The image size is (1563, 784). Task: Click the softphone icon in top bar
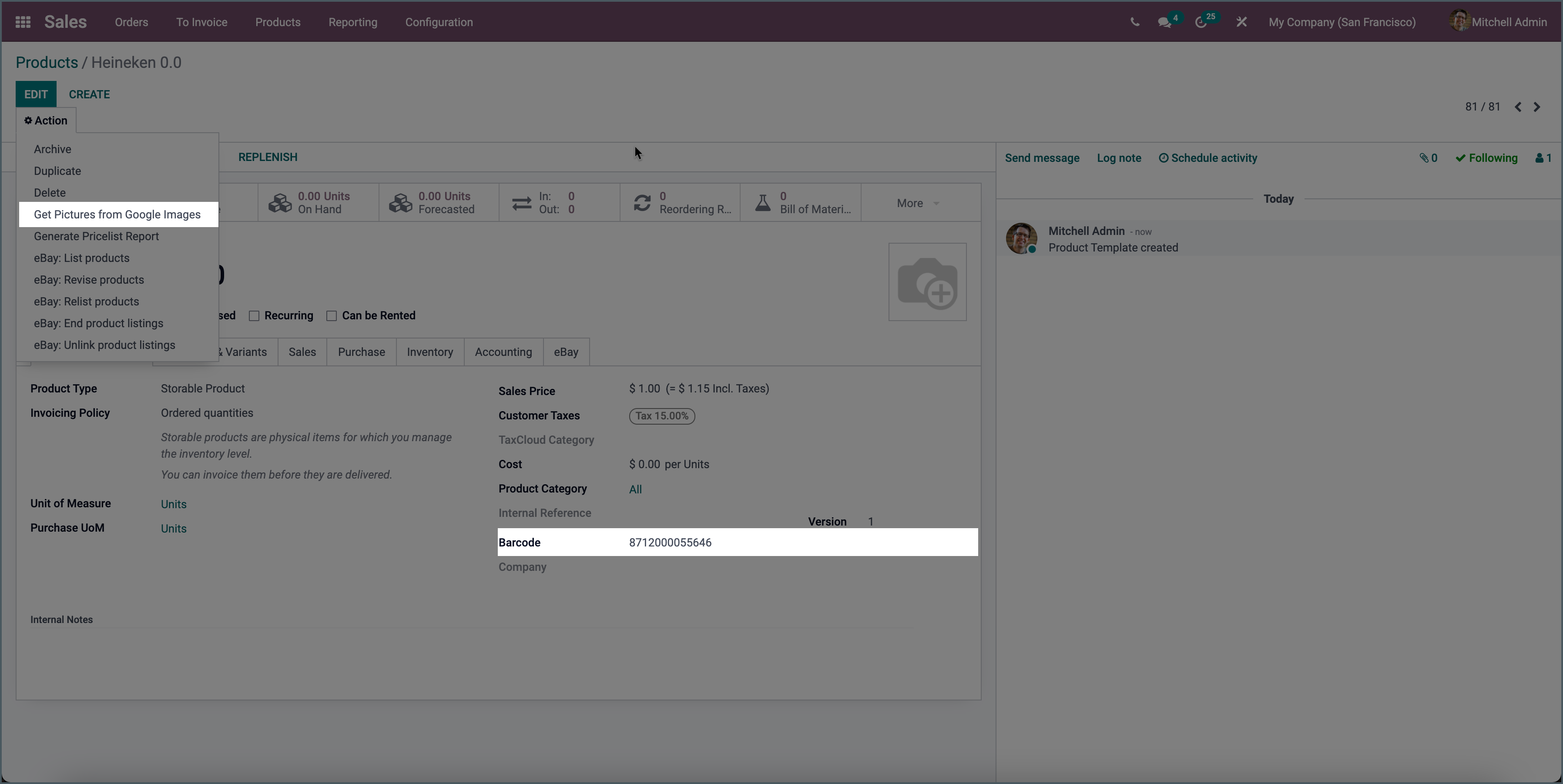coord(1135,21)
